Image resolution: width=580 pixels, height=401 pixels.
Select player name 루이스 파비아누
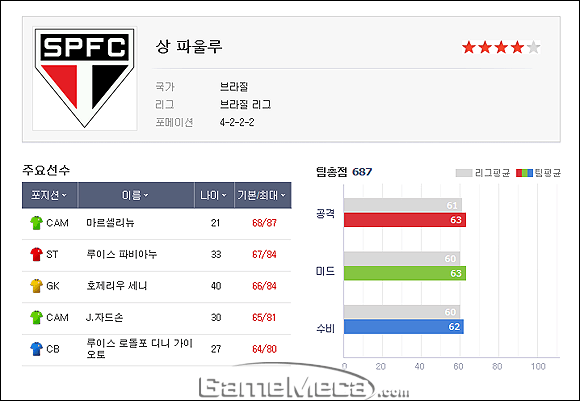tap(121, 254)
